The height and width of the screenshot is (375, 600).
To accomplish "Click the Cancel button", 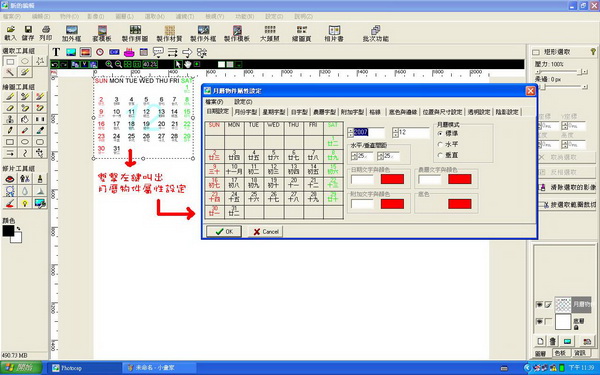I will (266, 232).
